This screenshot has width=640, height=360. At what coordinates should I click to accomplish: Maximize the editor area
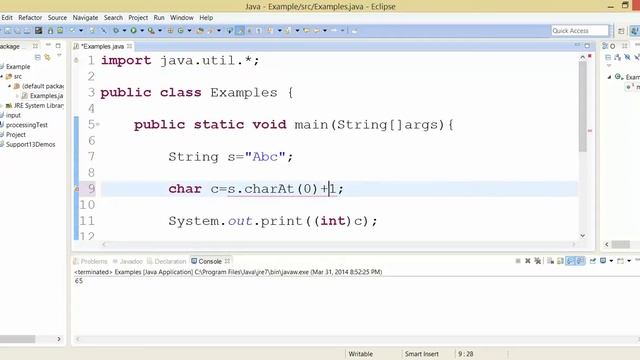coord(587,45)
